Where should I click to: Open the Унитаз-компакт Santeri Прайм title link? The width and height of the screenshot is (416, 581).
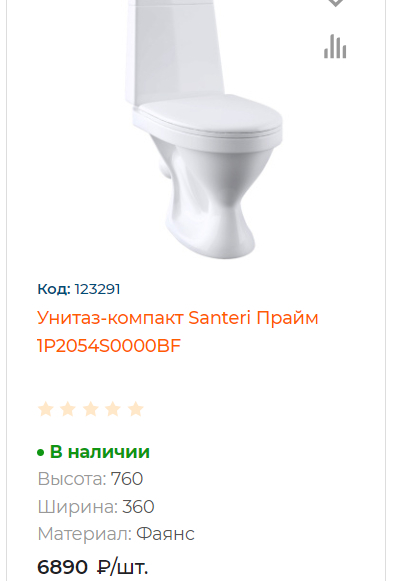tap(178, 332)
